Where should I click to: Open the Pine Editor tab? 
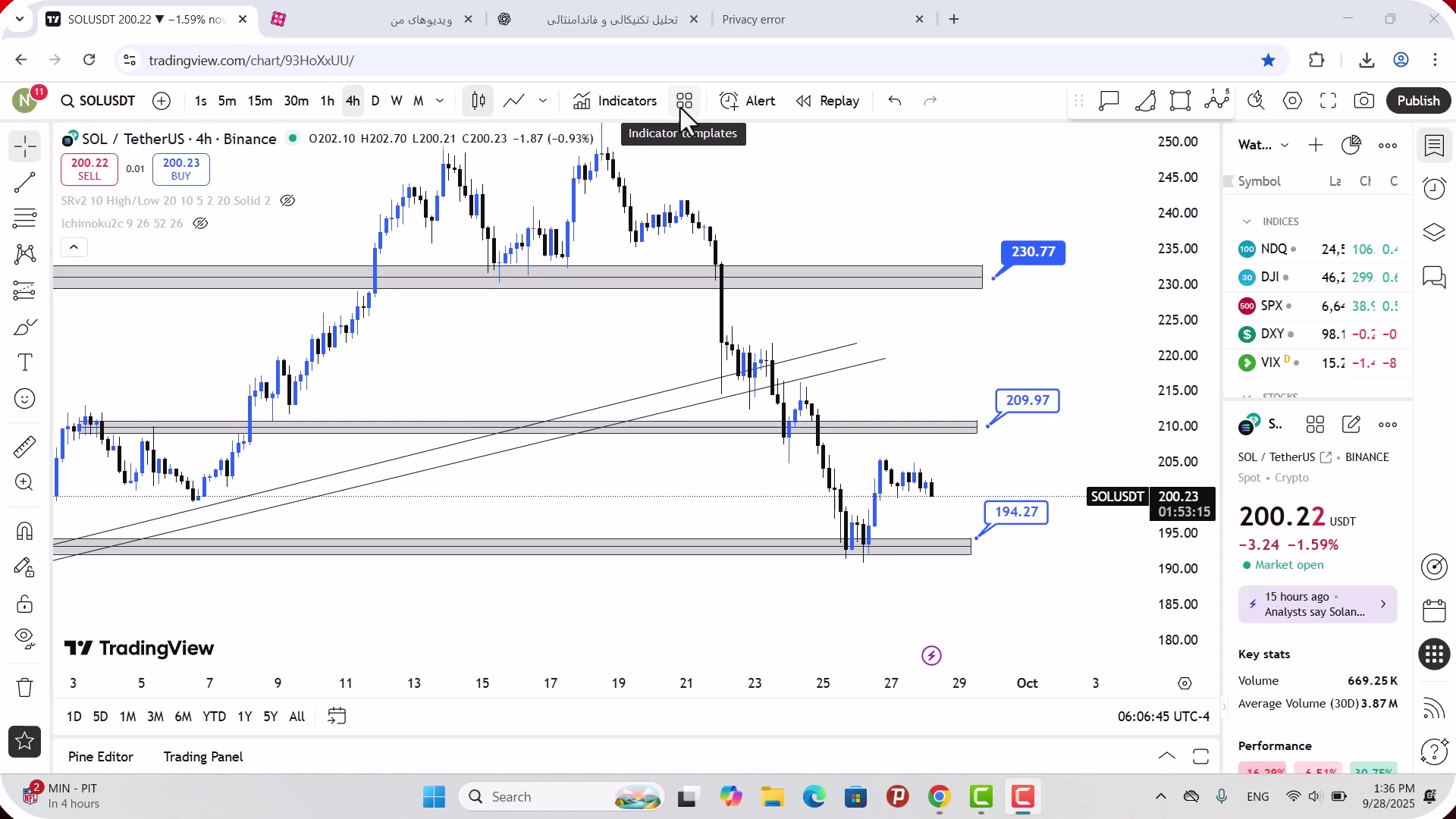101,757
